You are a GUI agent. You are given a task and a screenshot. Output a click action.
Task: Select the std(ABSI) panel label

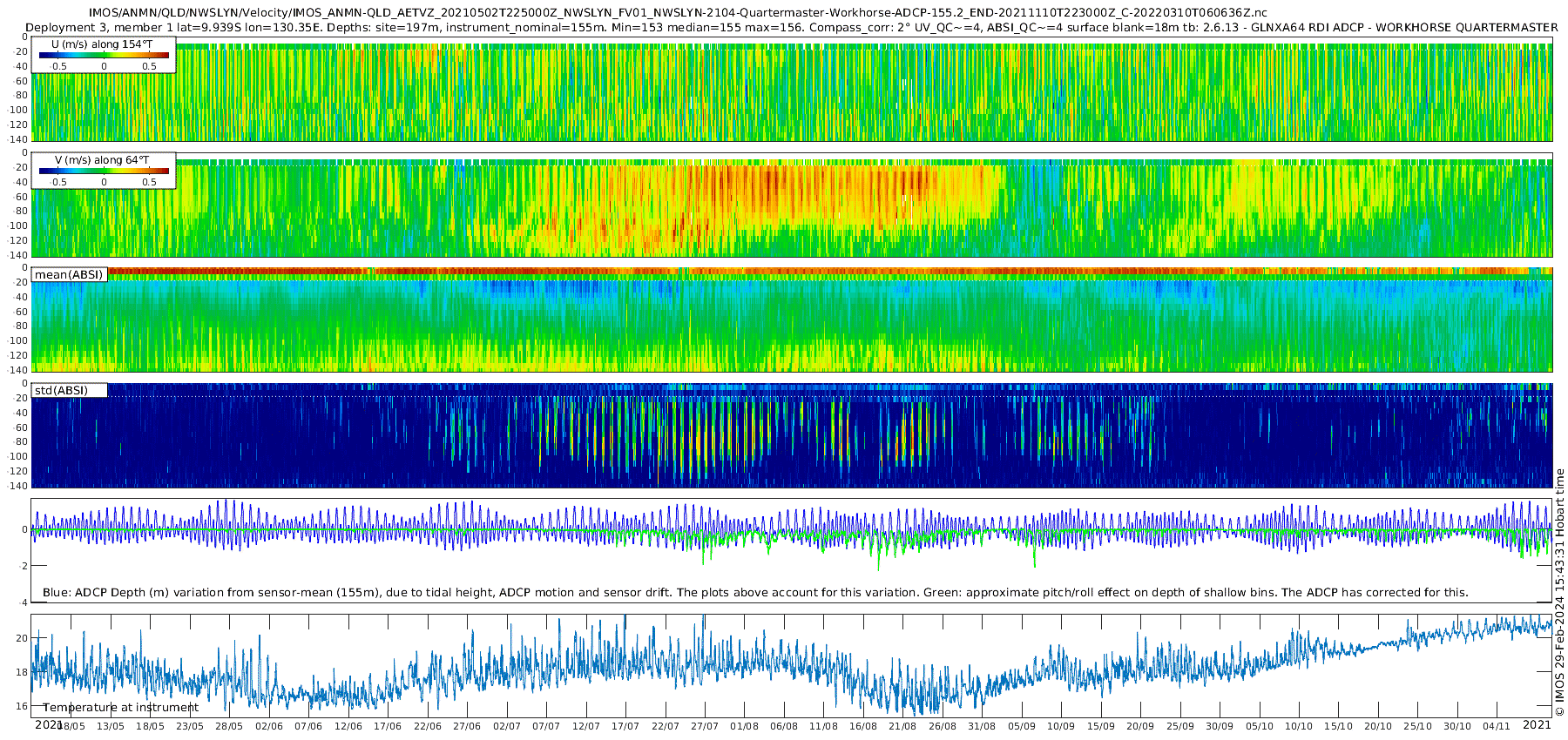click(61, 390)
